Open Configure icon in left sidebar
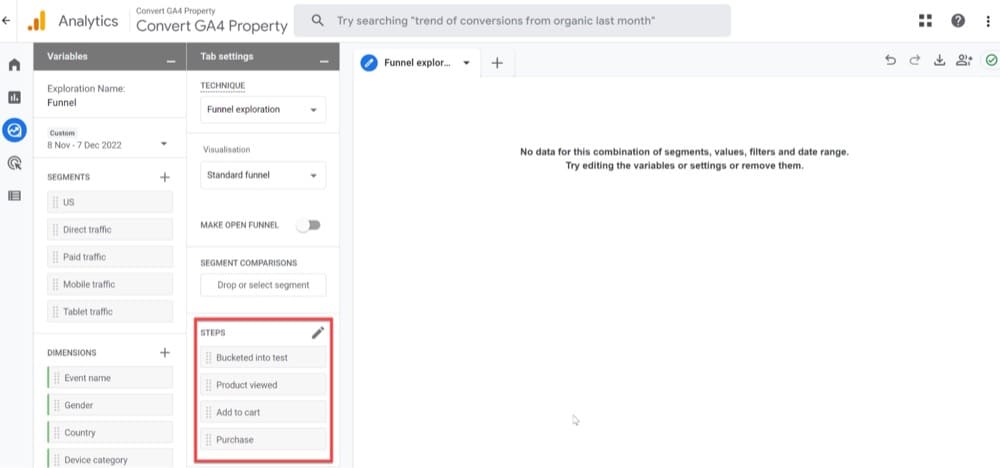Viewport: 1000px width, 468px height. pos(14,195)
